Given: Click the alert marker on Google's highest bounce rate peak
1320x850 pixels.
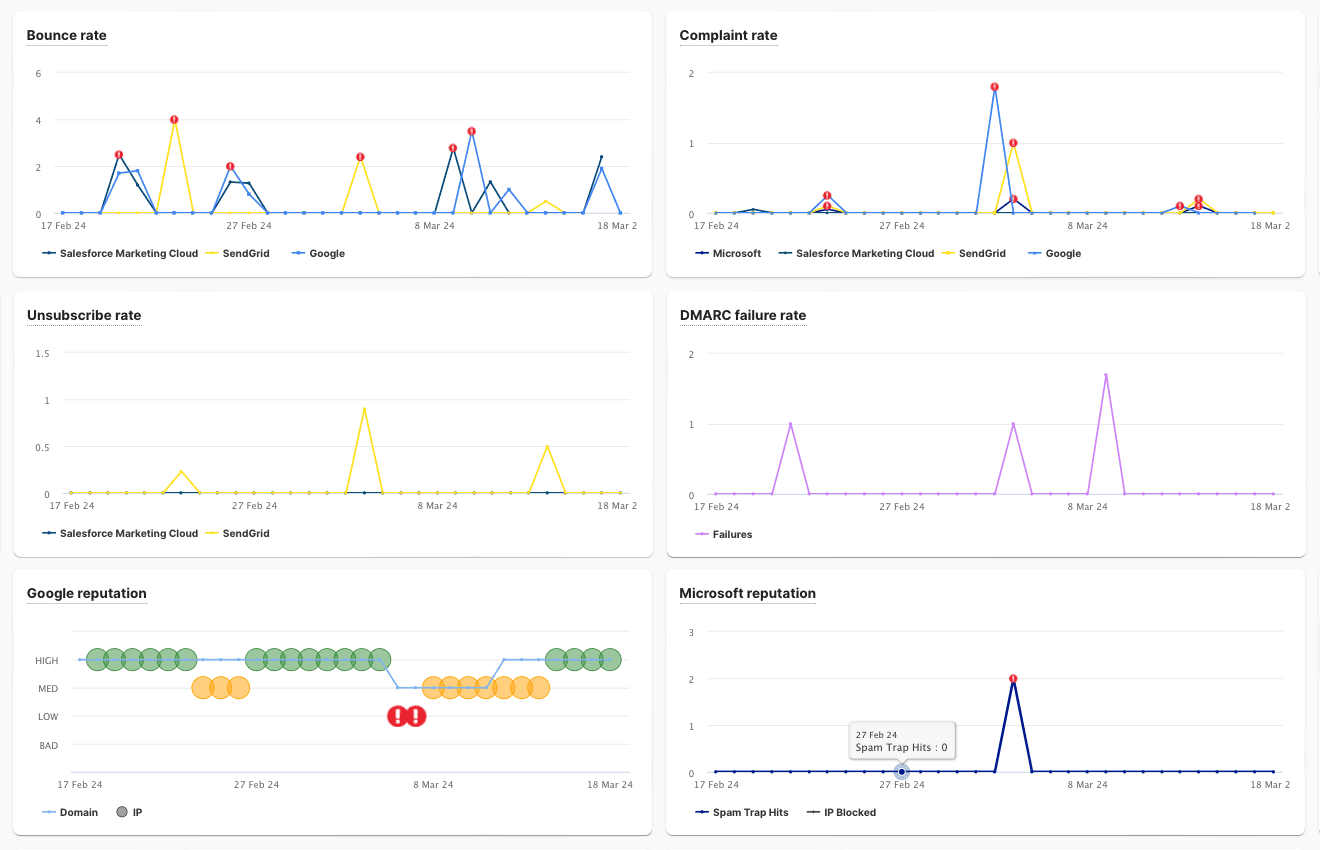Looking at the screenshot, I should tap(471, 132).
